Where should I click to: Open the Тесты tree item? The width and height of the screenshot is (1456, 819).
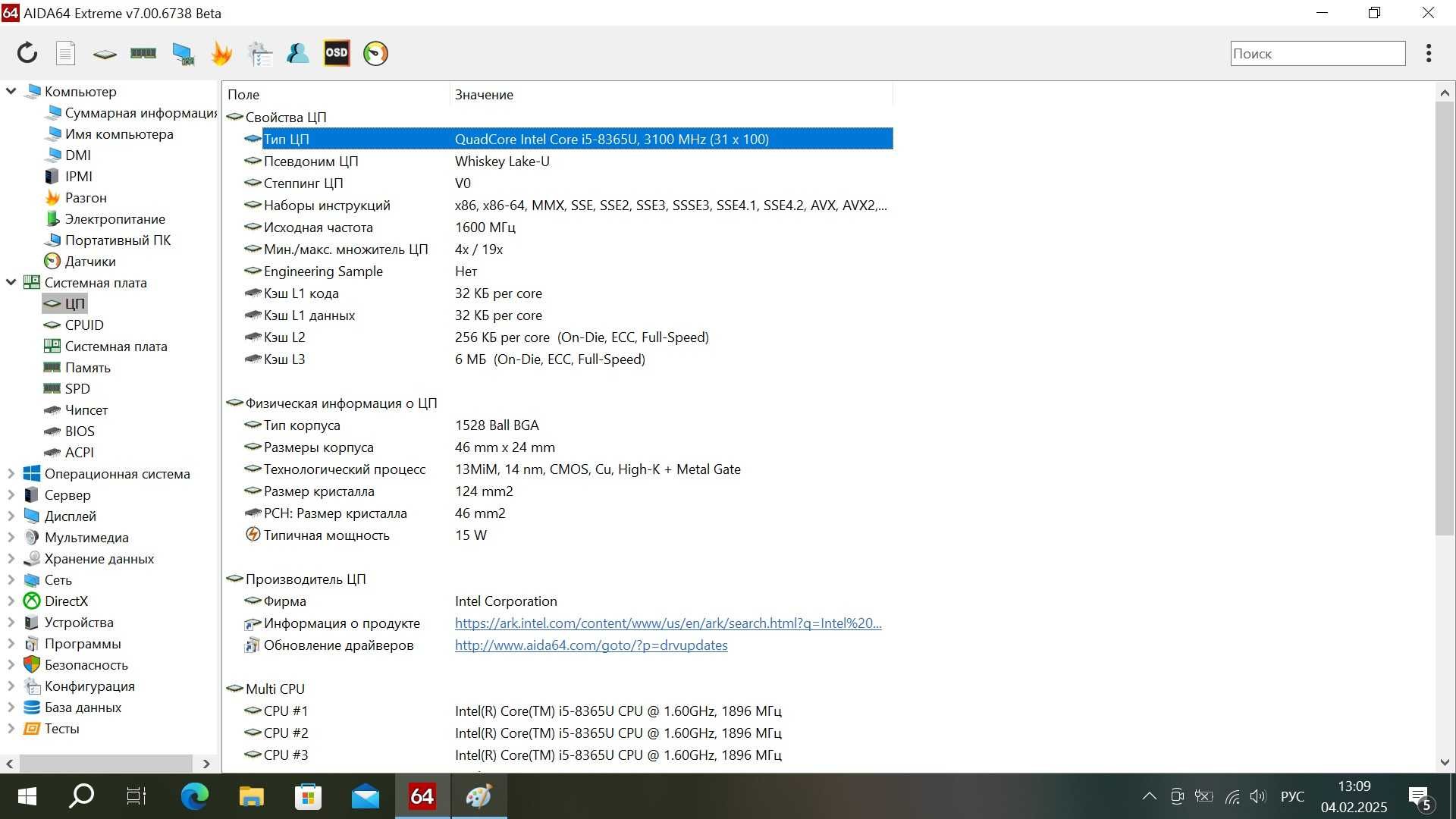click(61, 728)
